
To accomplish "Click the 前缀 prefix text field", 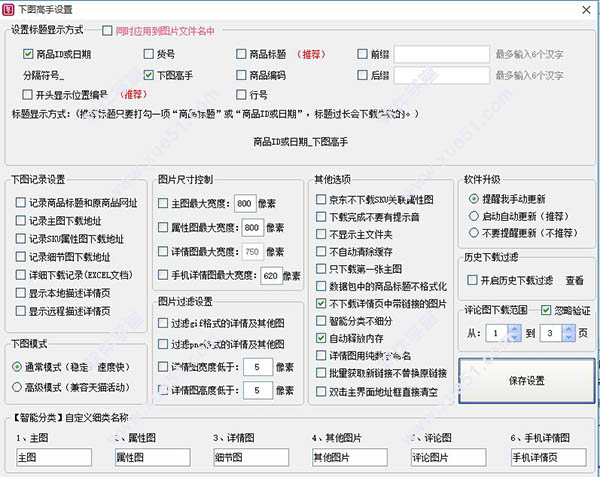I will pyautogui.click(x=440, y=54).
